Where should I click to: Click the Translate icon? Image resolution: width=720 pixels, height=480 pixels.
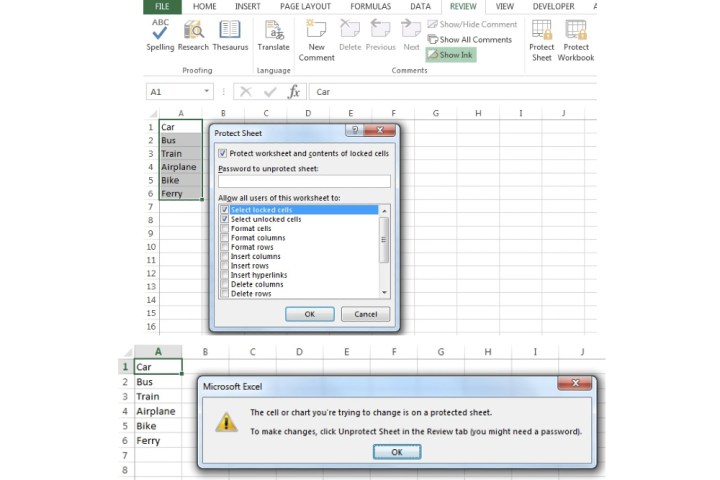coord(273,33)
